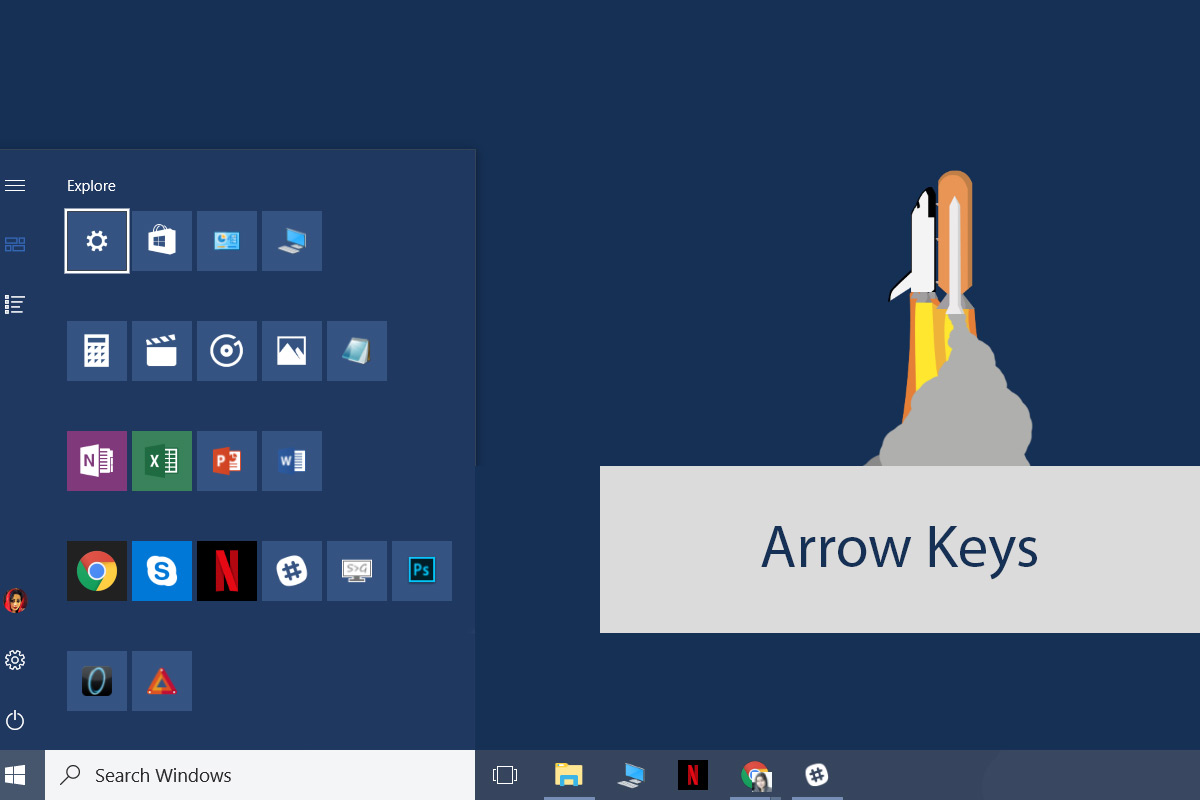Open the Skype tile
1200x800 pixels.
click(x=162, y=571)
